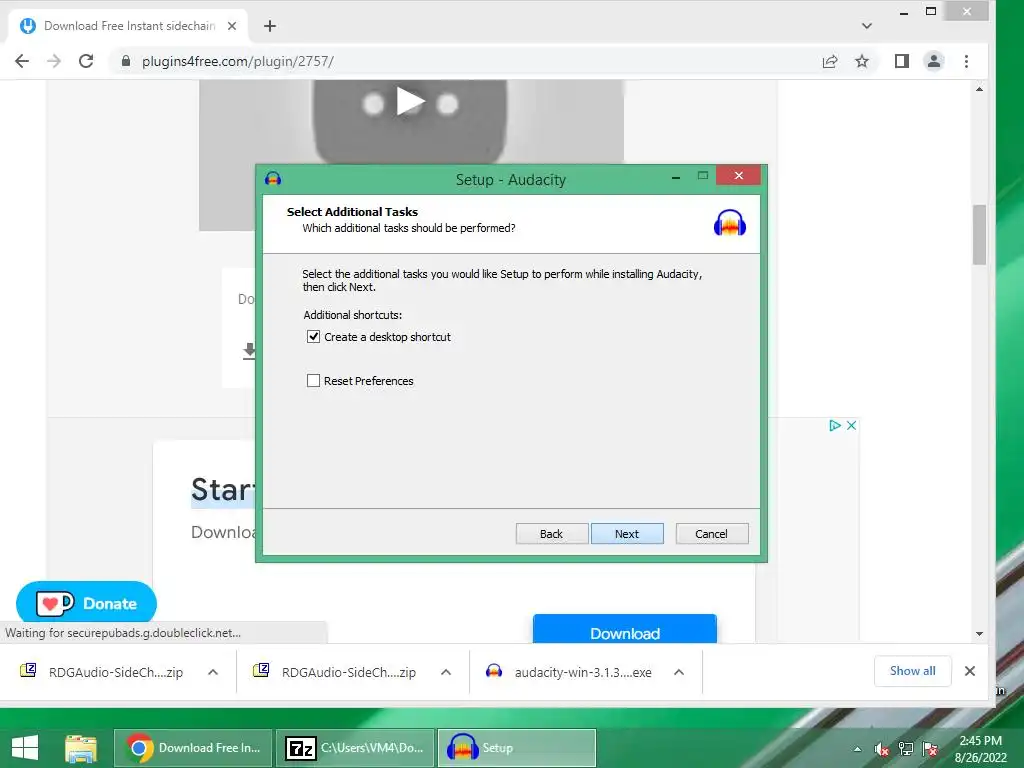This screenshot has height=768, width=1024.
Task: Reload the plugins4free page
Action: pyautogui.click(x=86, y=61)
